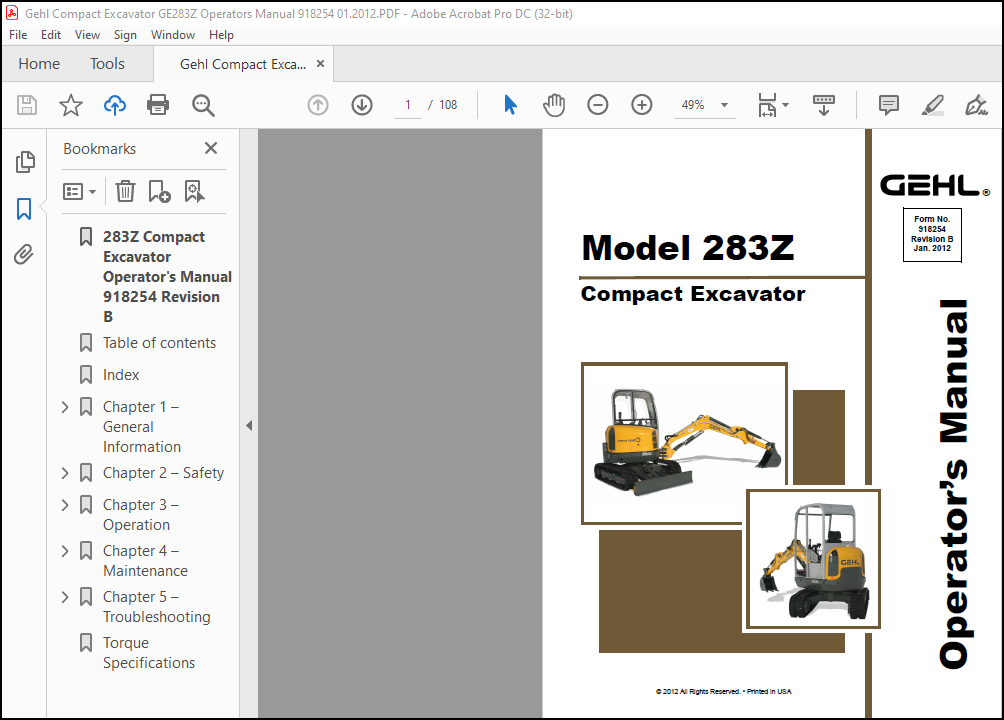Click the Form No. 918254 box

tap(932, 235)
